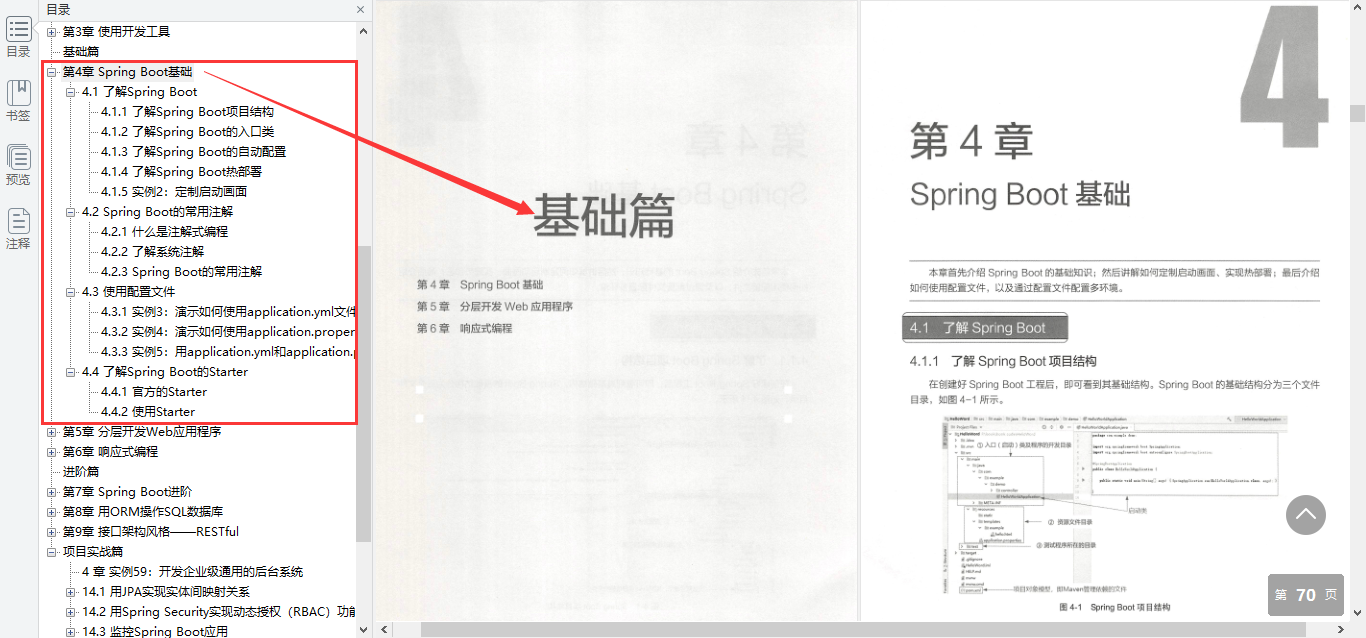
Task: Collapse 4.1 了解Spring Boot node
Action: [x=71, y=92]
